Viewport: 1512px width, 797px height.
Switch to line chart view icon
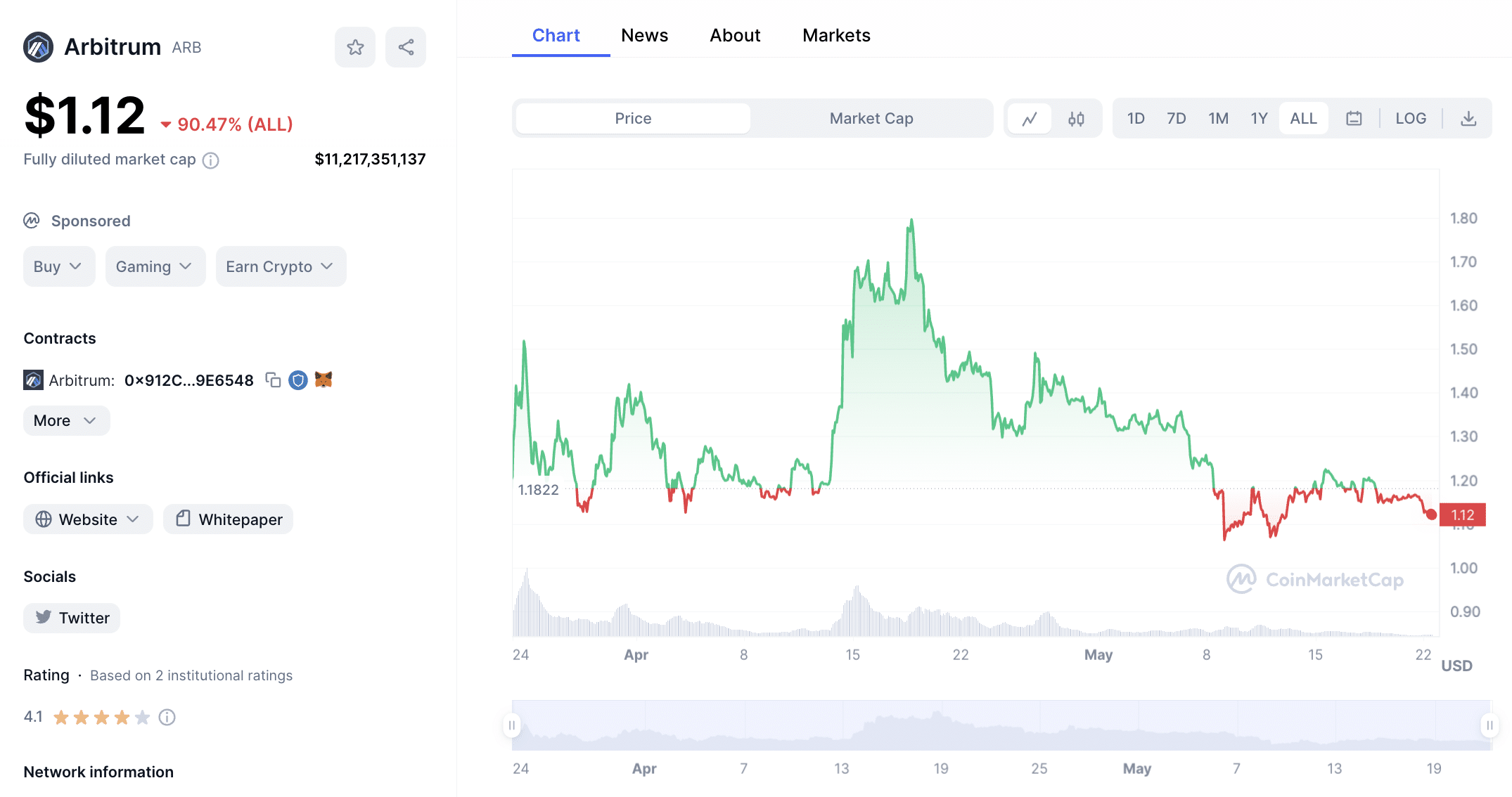click(1030, 119)
